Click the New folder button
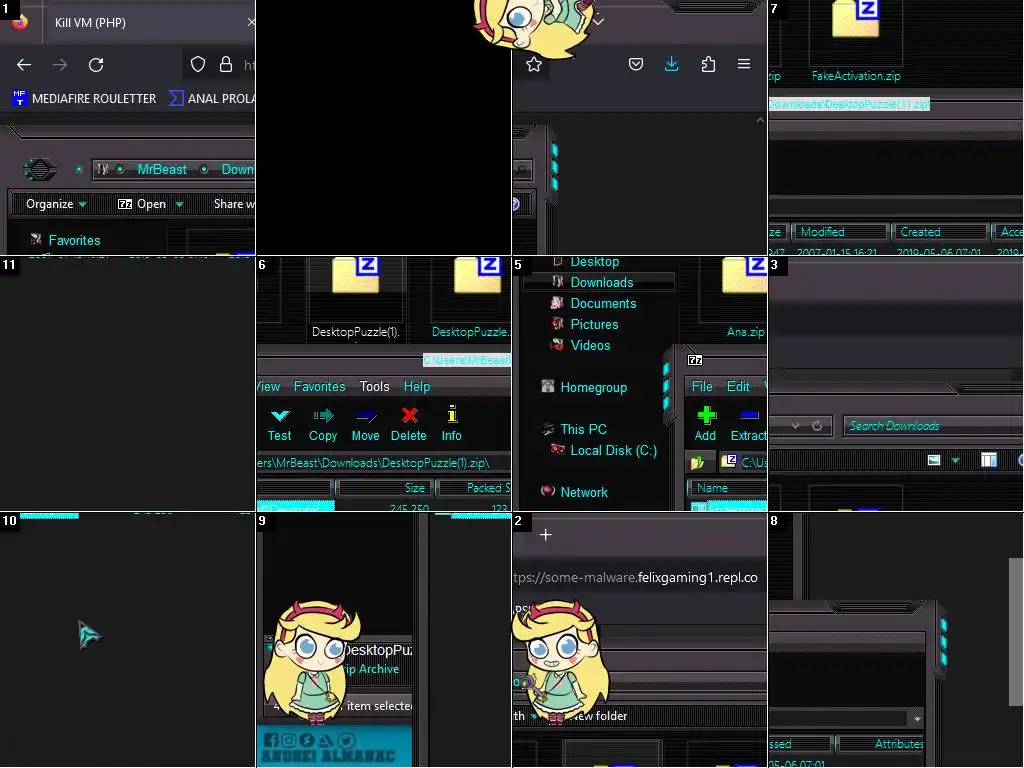Screen dimensions: 1024x768 pos(600,716)
